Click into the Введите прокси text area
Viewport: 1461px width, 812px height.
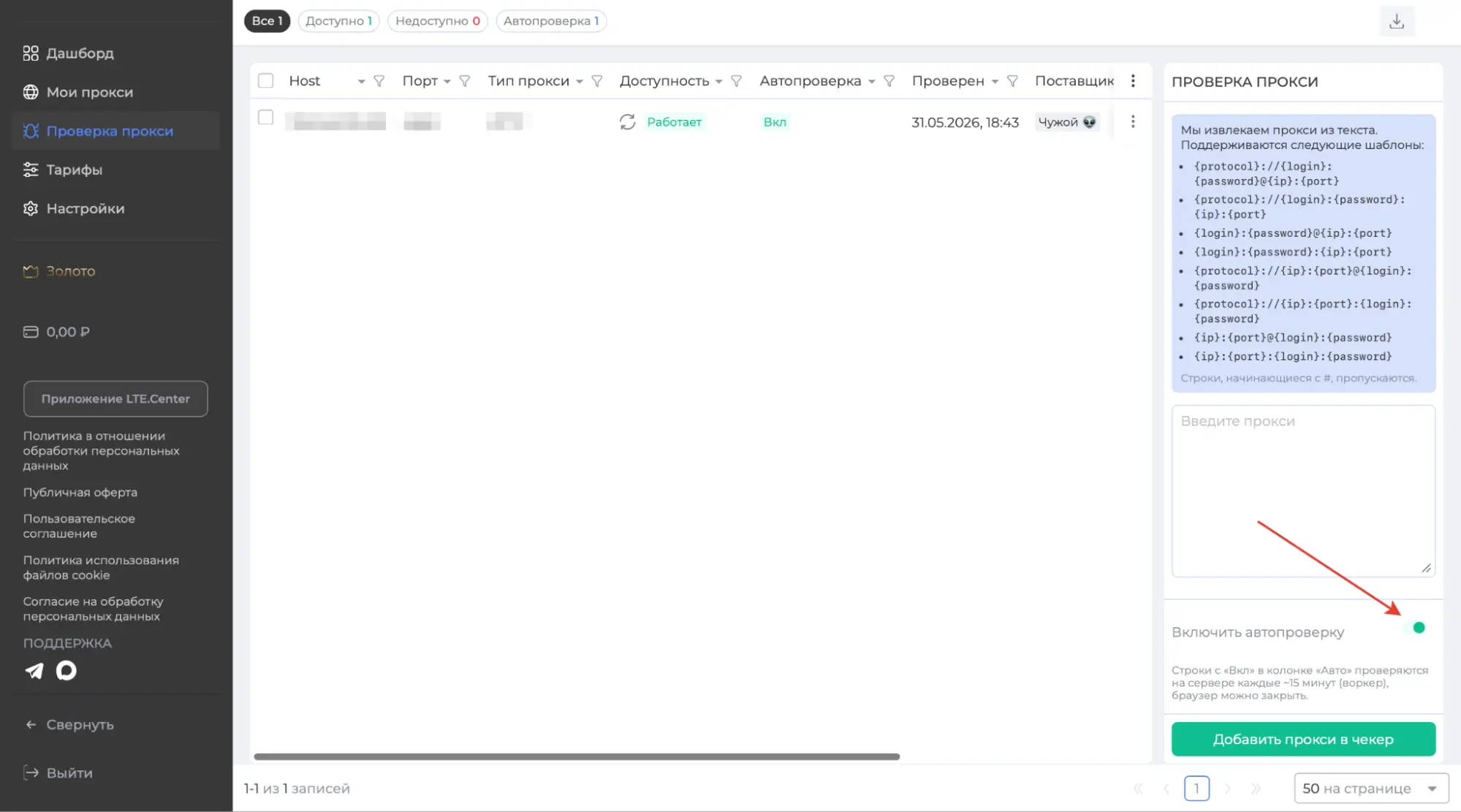click(1303, 491)
